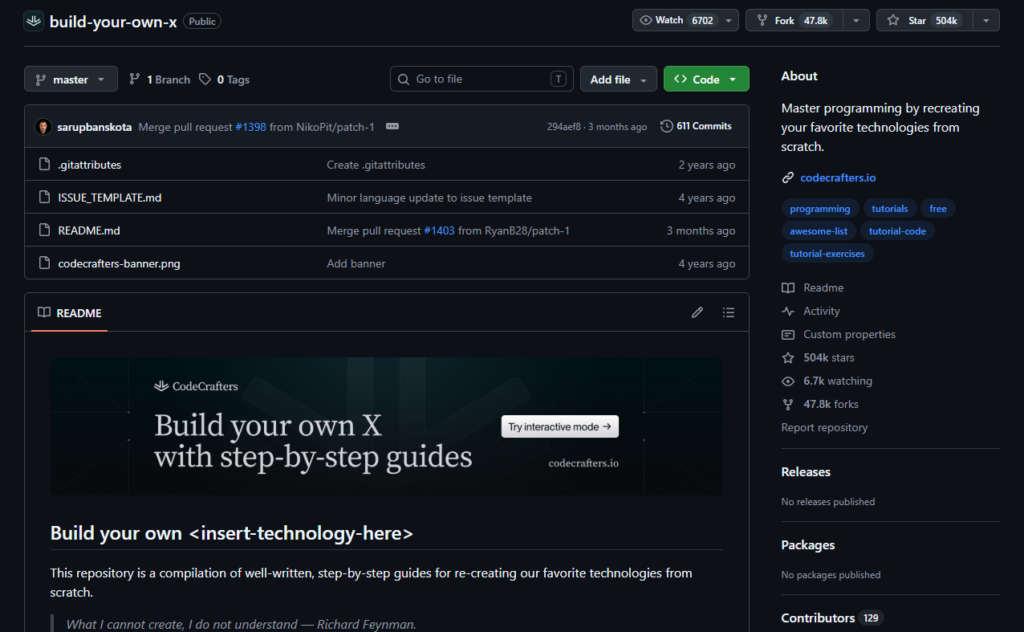Viewport: 1024px width, 632px height.
Task: Click the Try interactive mode button
Action: [x=560, y=426]
